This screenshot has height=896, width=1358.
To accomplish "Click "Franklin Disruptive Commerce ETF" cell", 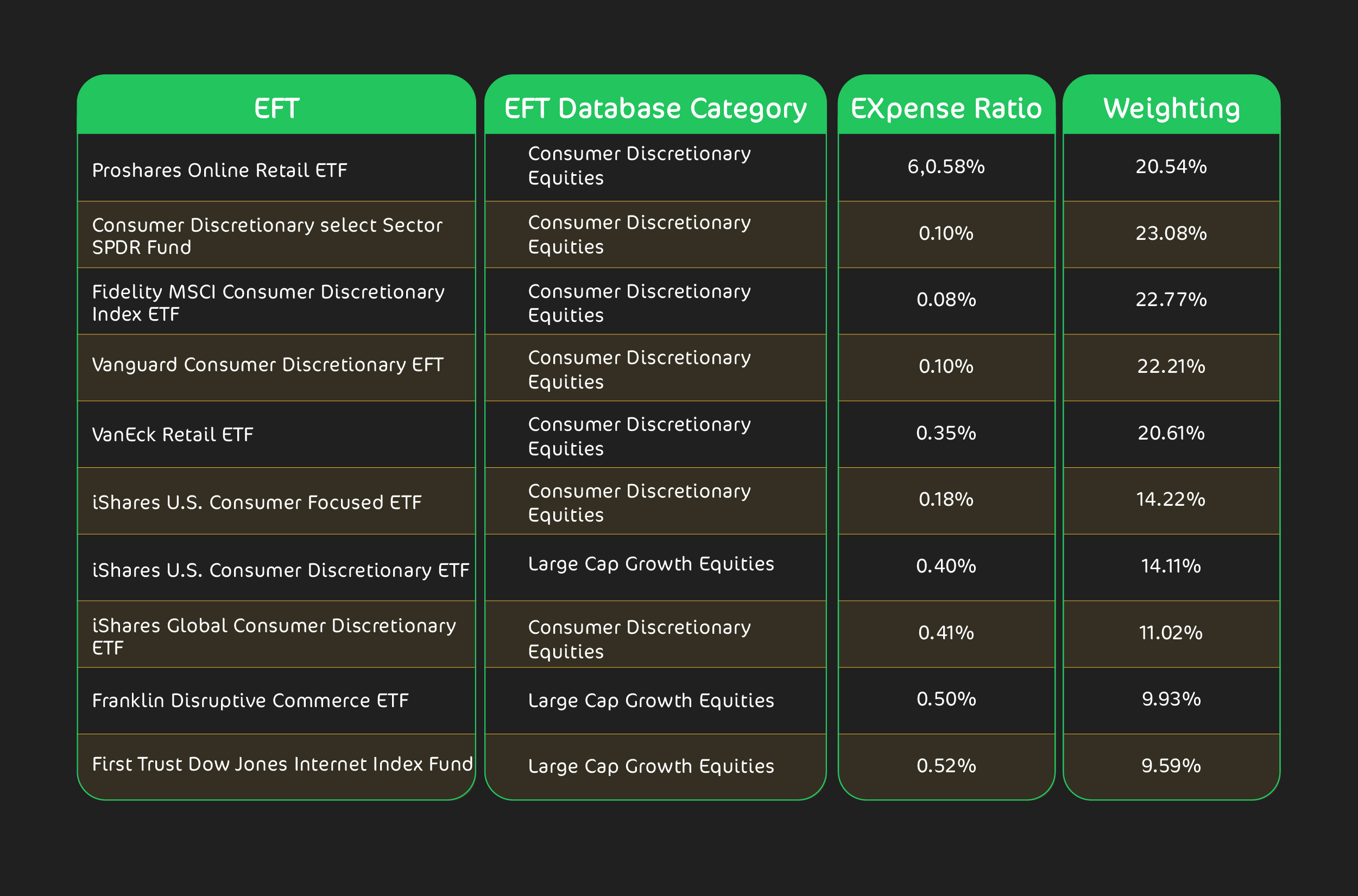I will pos(250,701).
